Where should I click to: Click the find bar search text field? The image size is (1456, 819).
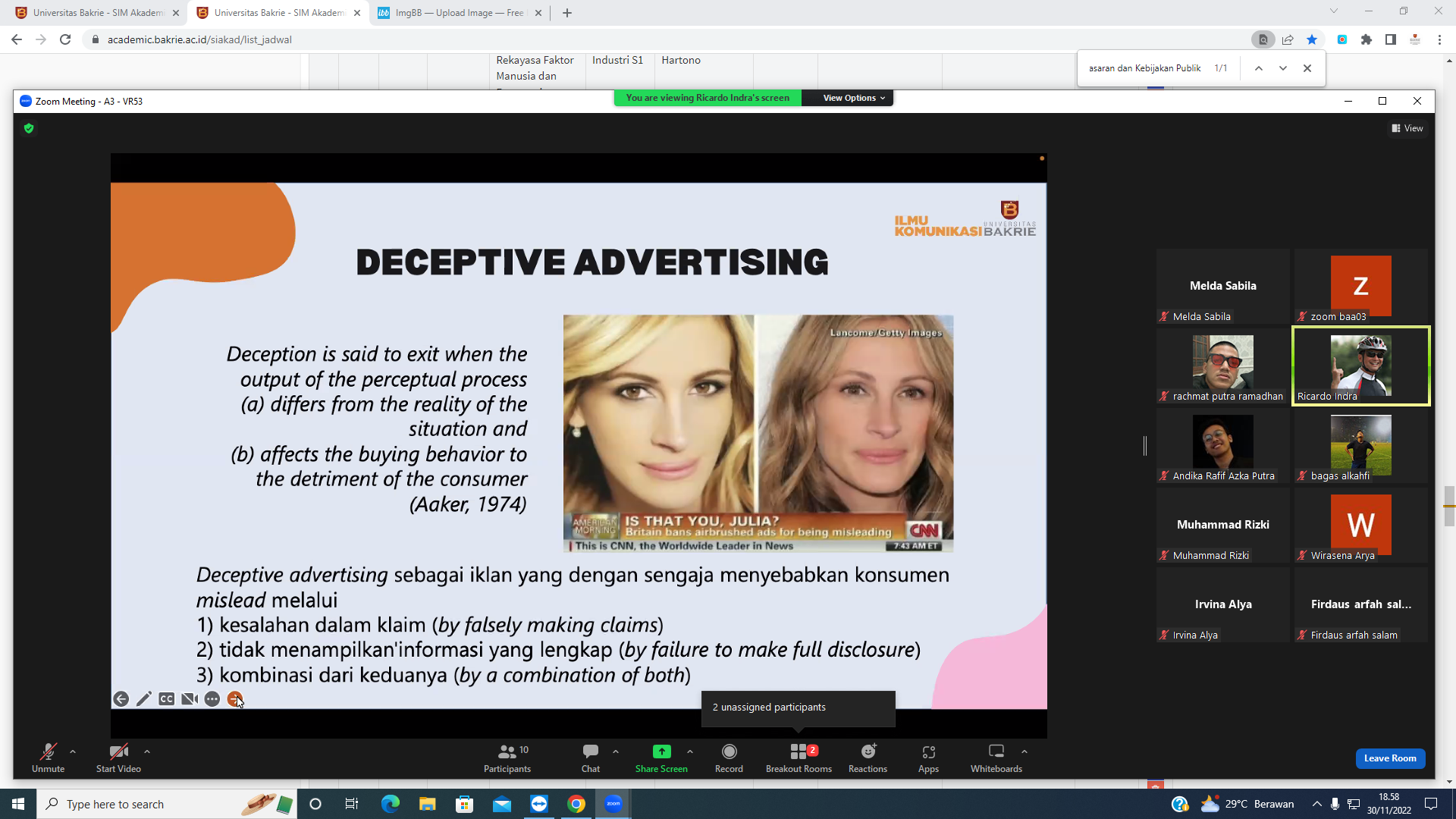(1145, 68)
